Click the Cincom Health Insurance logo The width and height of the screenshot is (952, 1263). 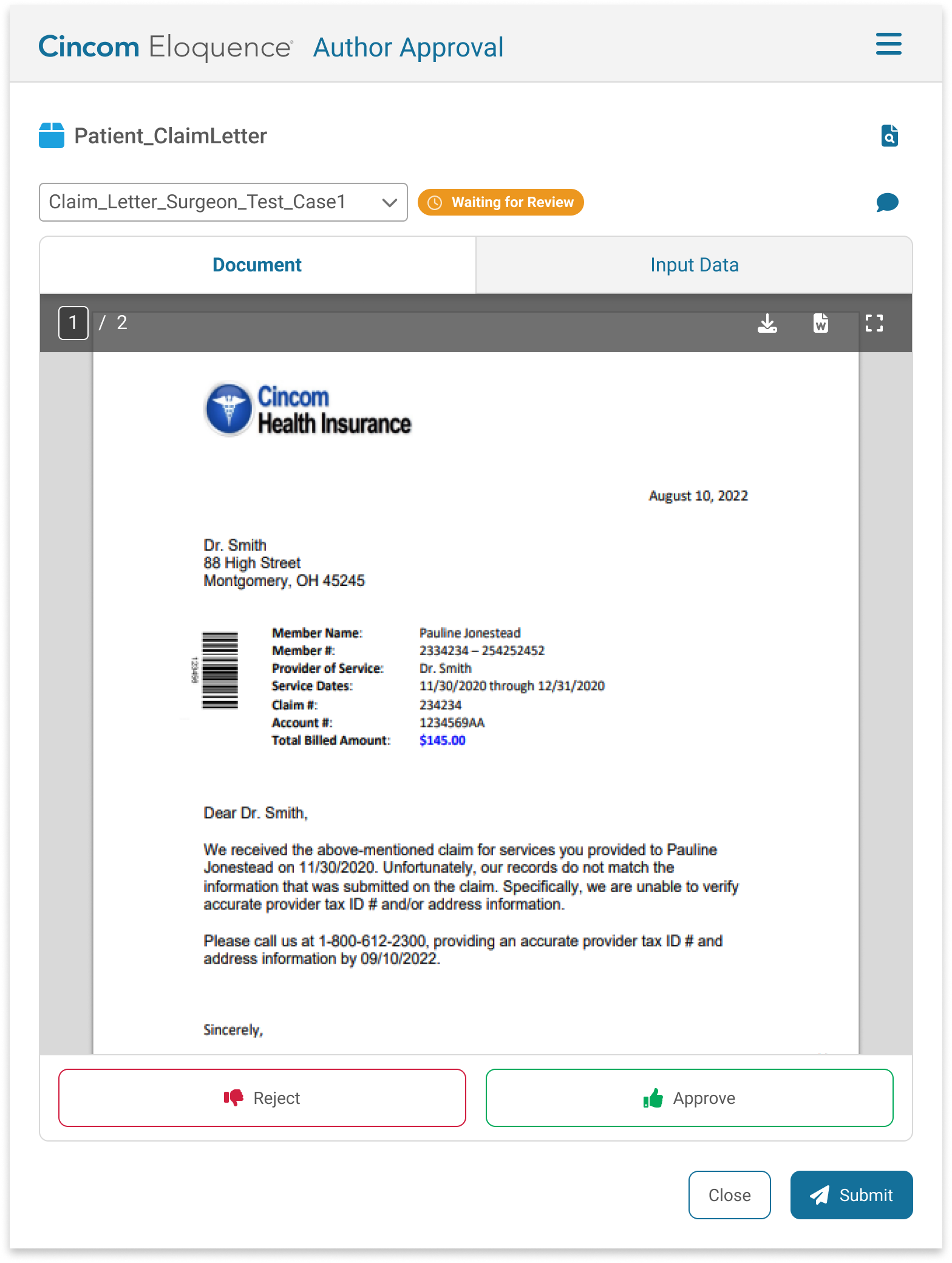point(308,410)
